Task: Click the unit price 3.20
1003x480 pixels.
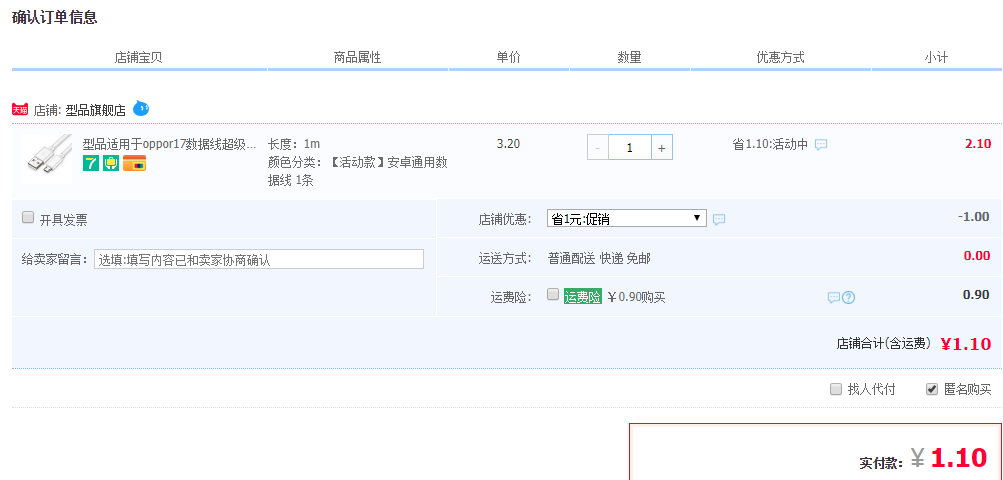Action: (509, 143)
